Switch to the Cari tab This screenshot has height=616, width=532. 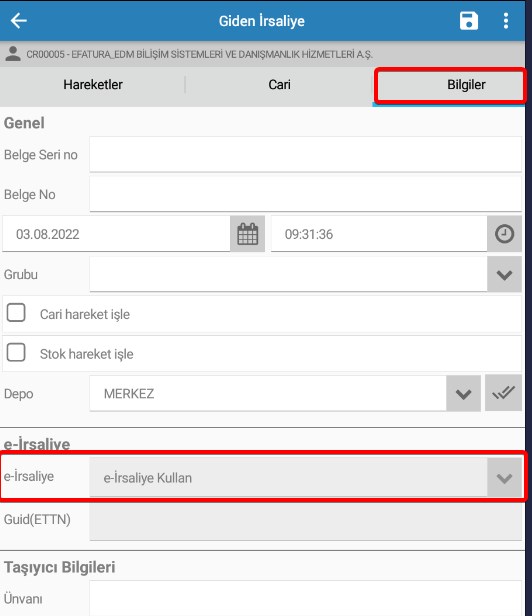(x=279, y=84)
